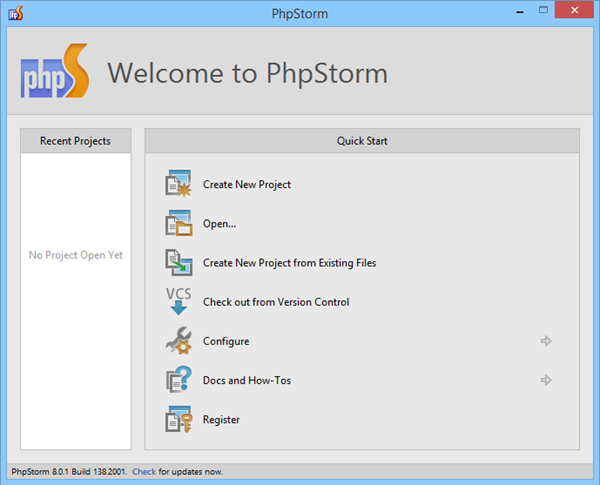Select the Create New Project text label
The height and width of the screenshot is (485, 600).
[246, 184]
